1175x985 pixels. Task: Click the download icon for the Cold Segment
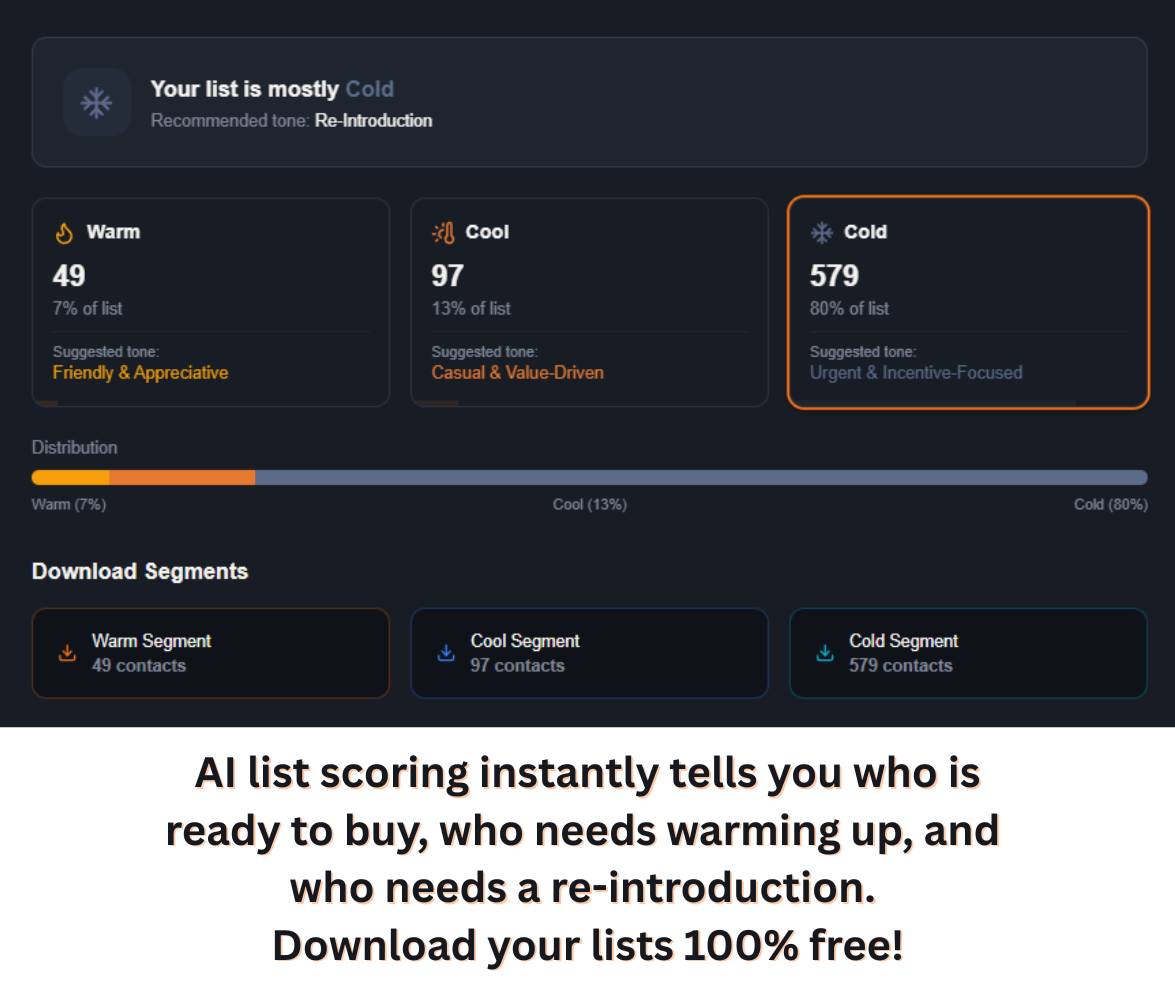(824, 652)
